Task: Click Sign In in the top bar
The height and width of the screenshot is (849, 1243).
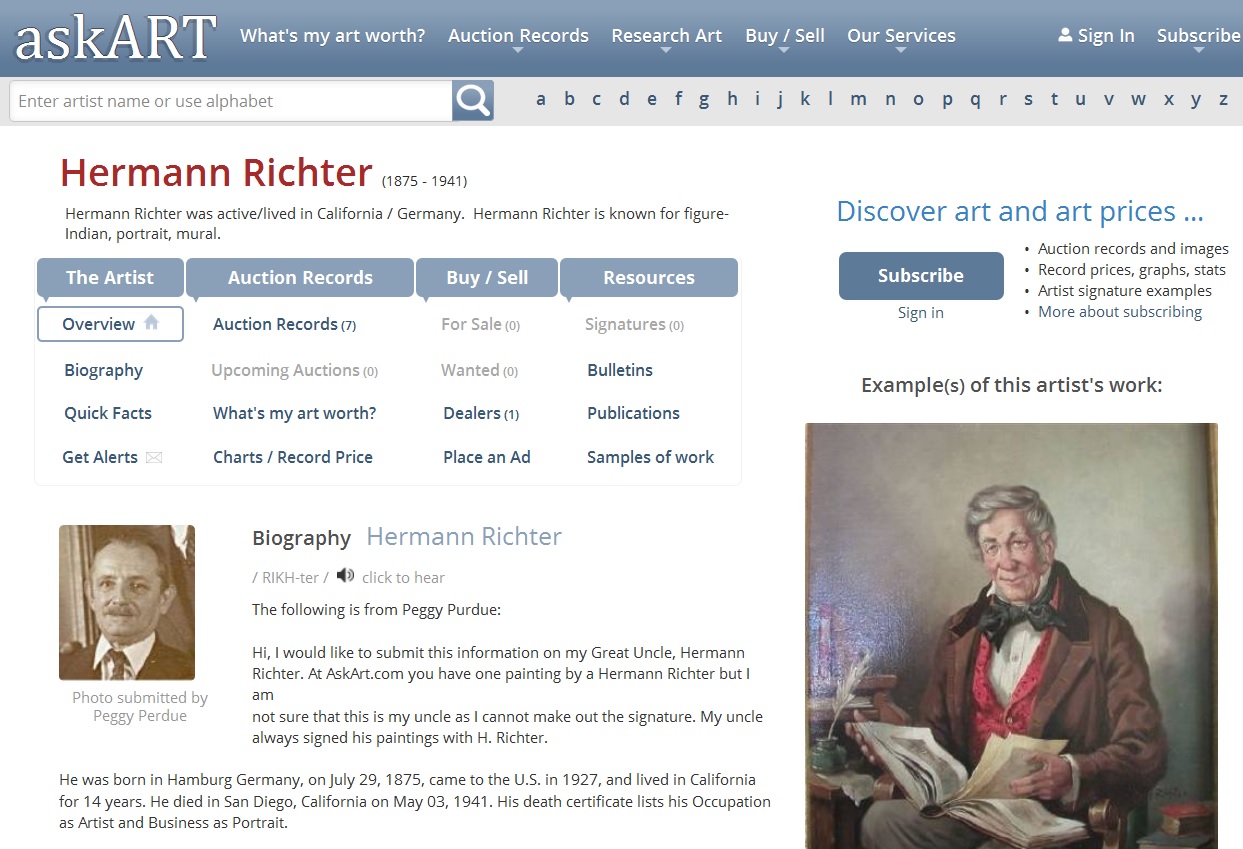Action: (x=1106, y=35)
